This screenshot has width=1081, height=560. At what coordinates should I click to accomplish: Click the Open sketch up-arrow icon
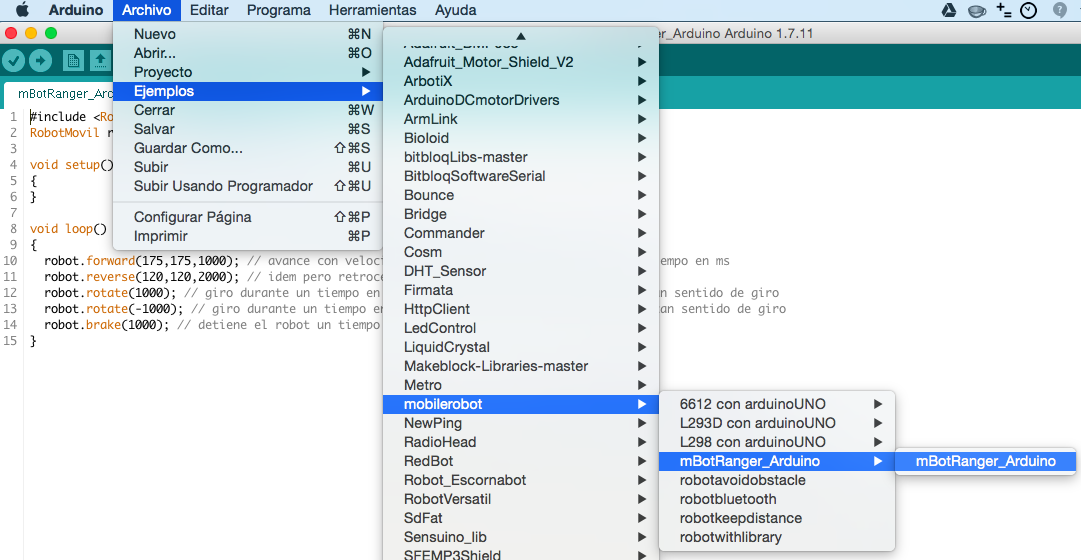[100, 61]
